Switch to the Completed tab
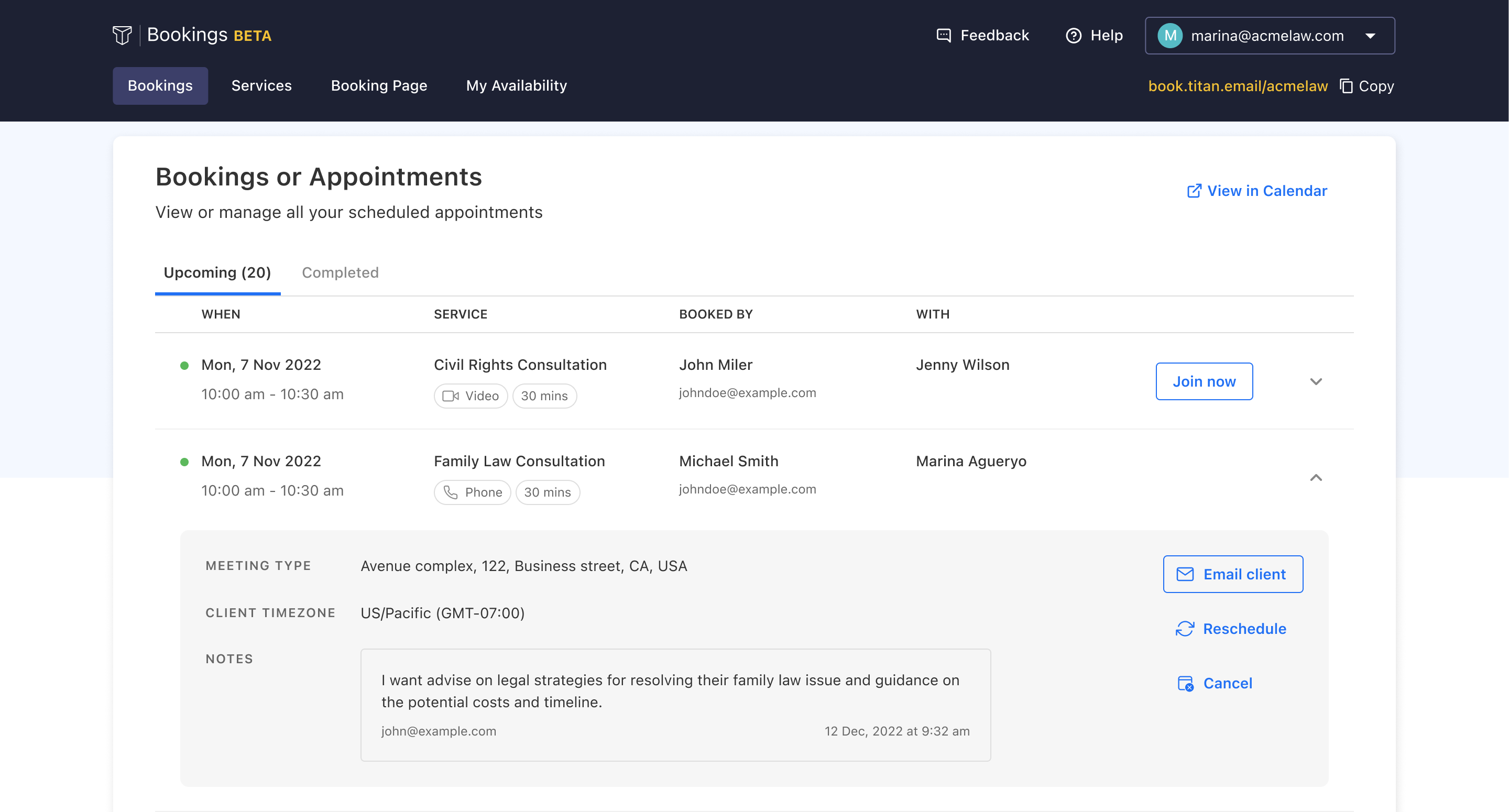 (340, 272)
